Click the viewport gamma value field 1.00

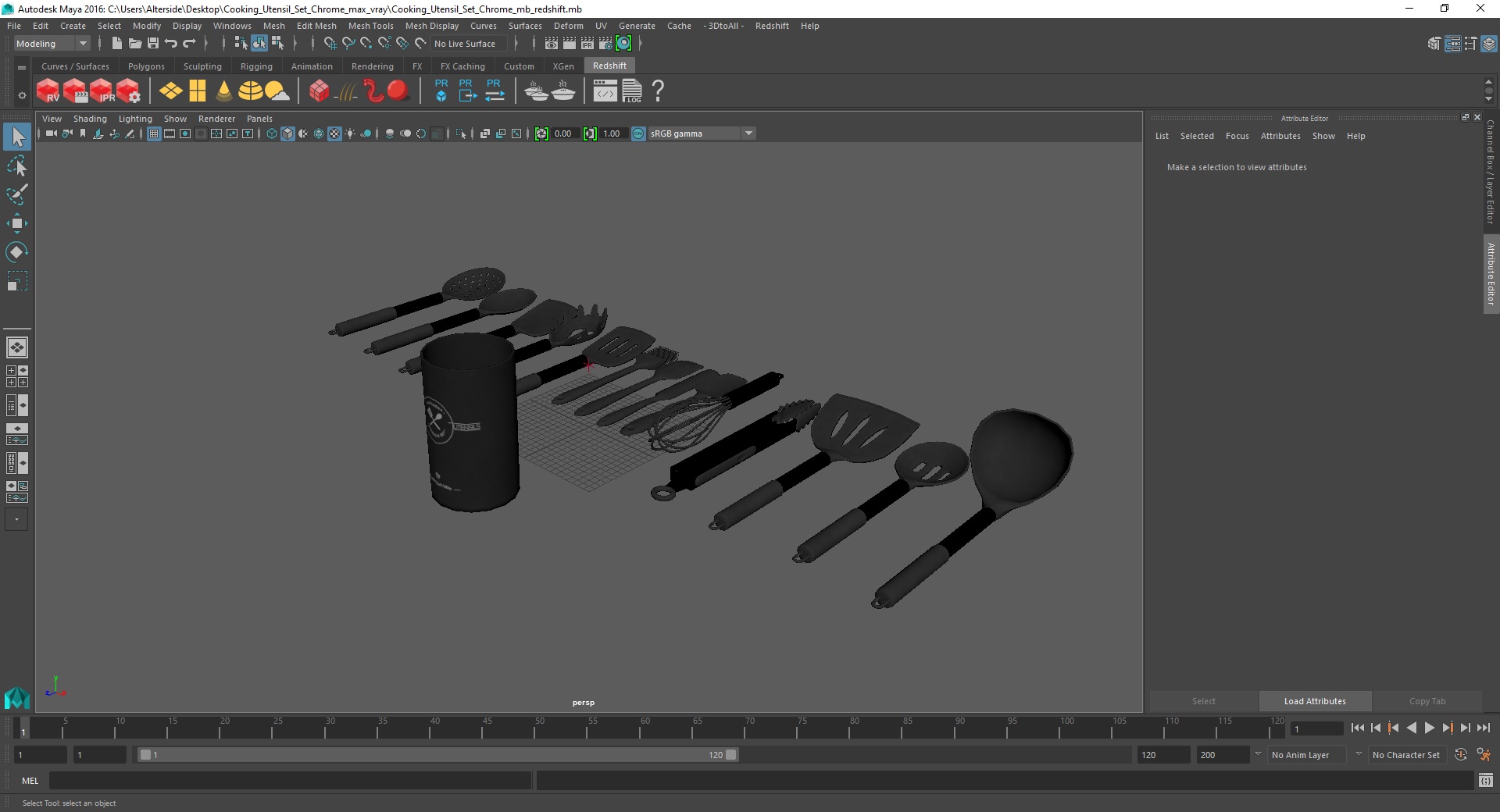[x=612, y=134]
